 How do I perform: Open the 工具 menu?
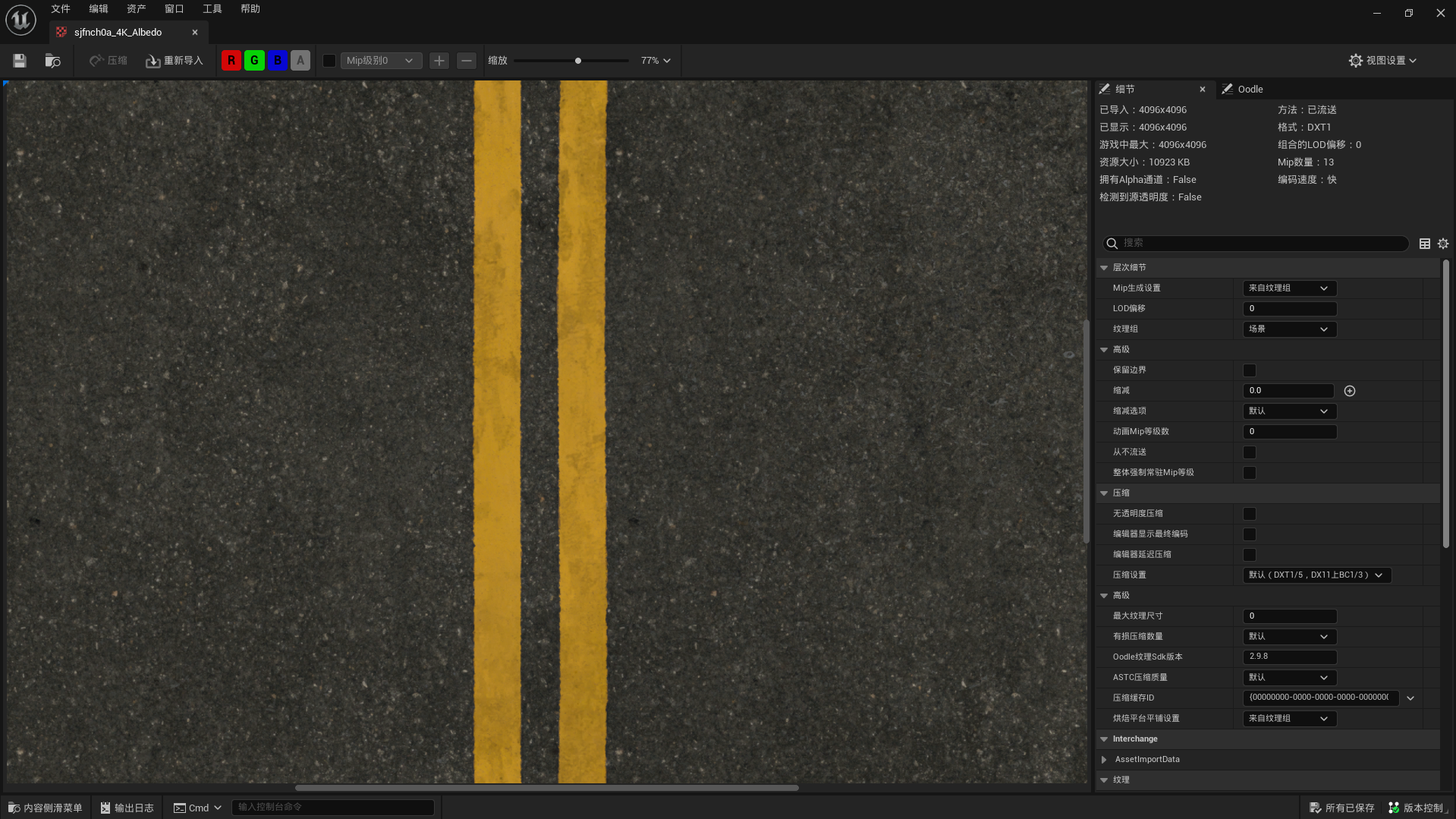point(212,9)
